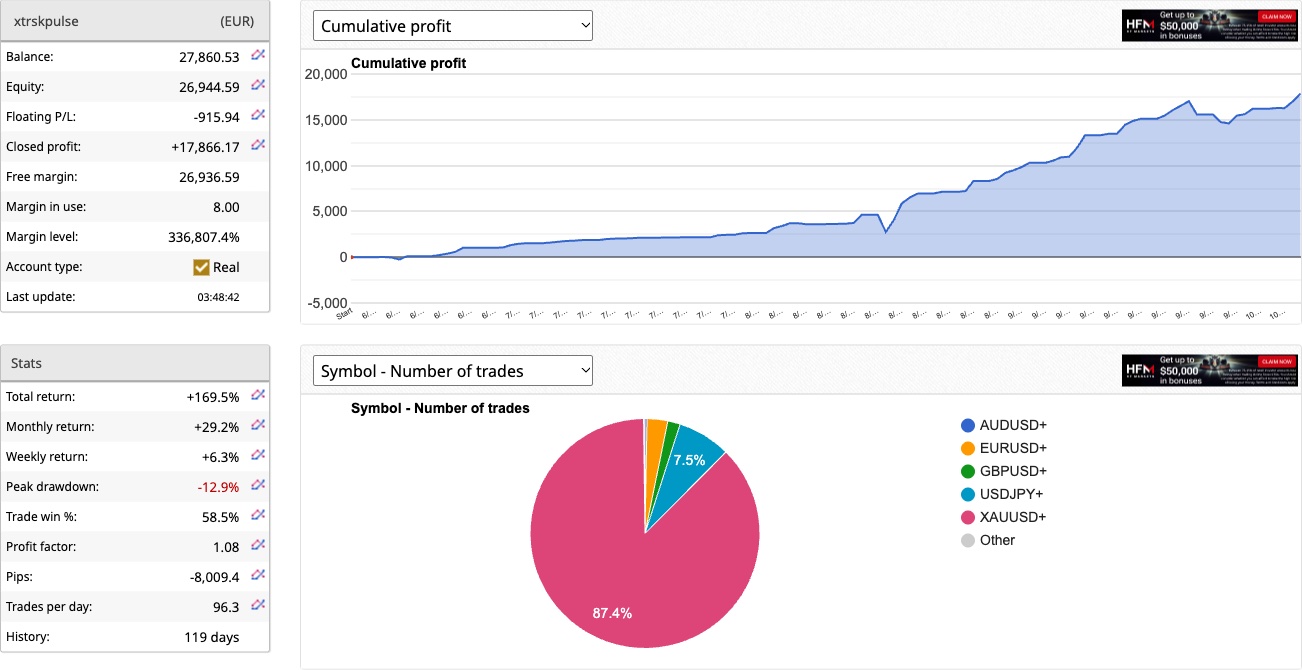1302x670 pixels.
Task: Open the chart icon beside Weekly return
Action: [258, 456]
